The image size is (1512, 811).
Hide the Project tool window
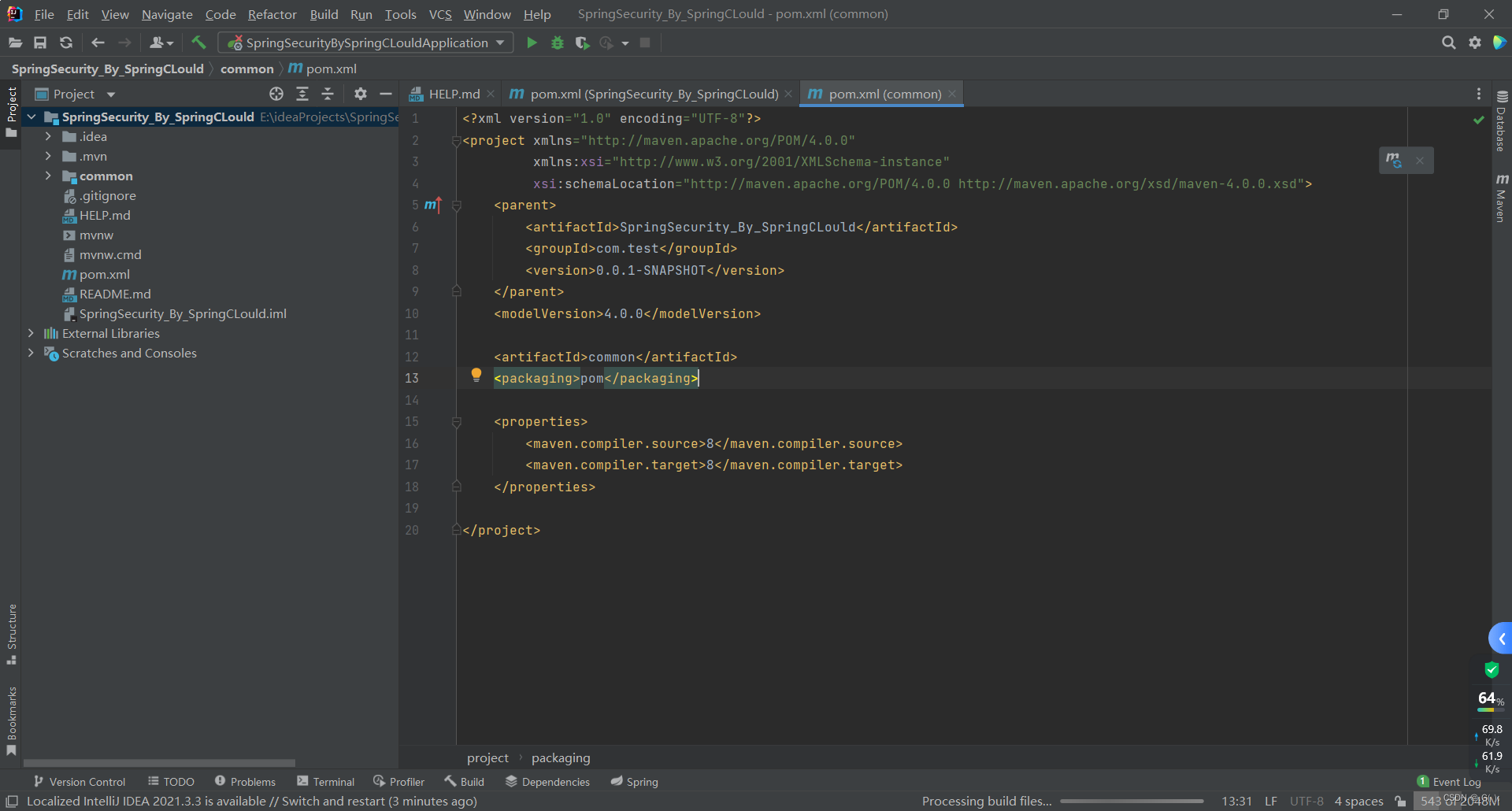click(386, 94)
